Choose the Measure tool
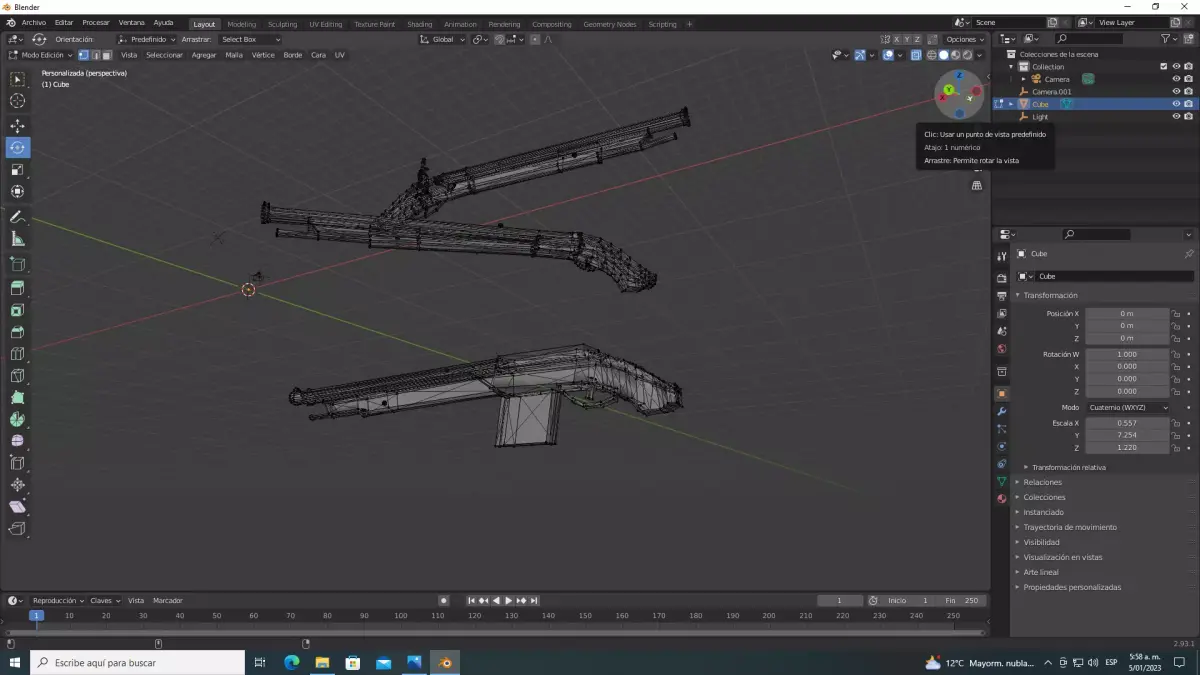Viewport: 1200px width, 675px height. coord(17,238)
